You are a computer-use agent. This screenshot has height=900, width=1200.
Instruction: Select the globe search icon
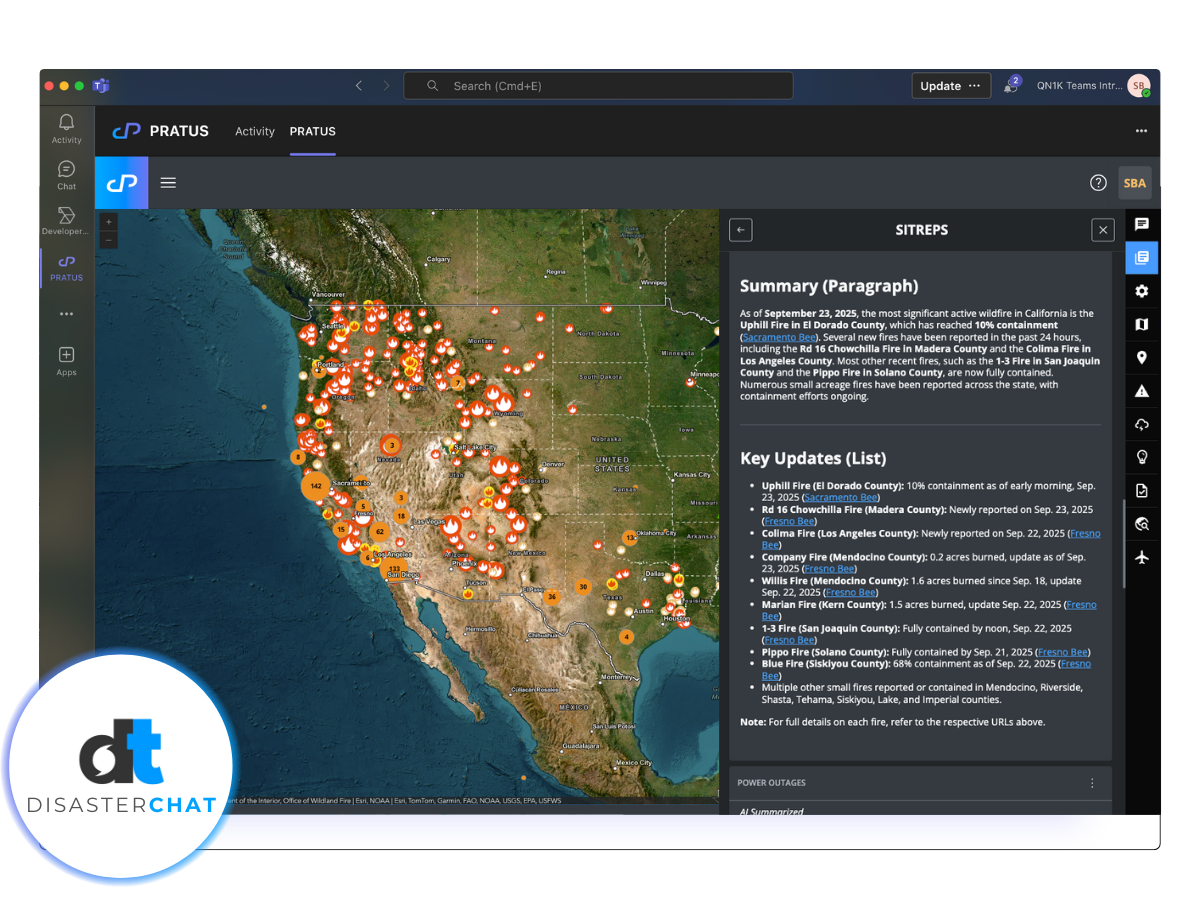[x=1141, y=524]
